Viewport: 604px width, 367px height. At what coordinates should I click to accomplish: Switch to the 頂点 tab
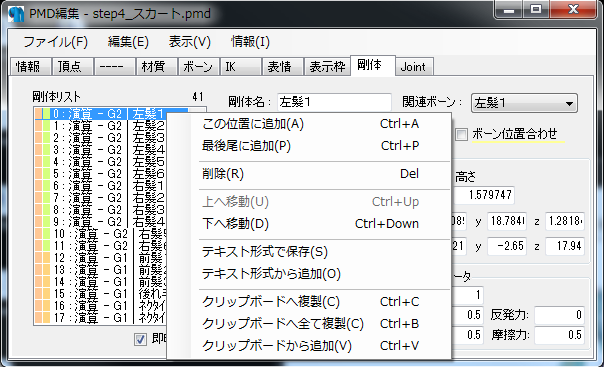(72, 67)
